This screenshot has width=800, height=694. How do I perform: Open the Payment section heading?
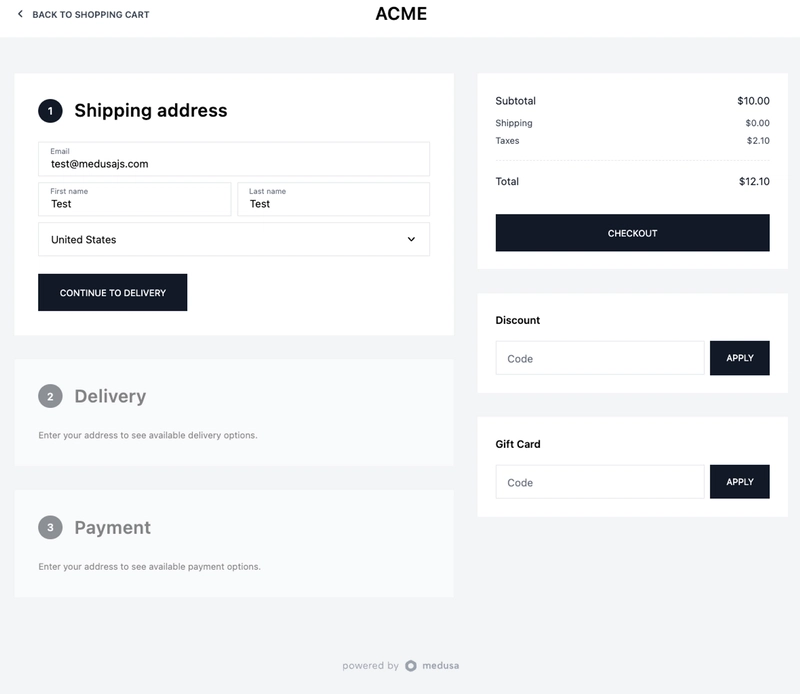point(112,527)
